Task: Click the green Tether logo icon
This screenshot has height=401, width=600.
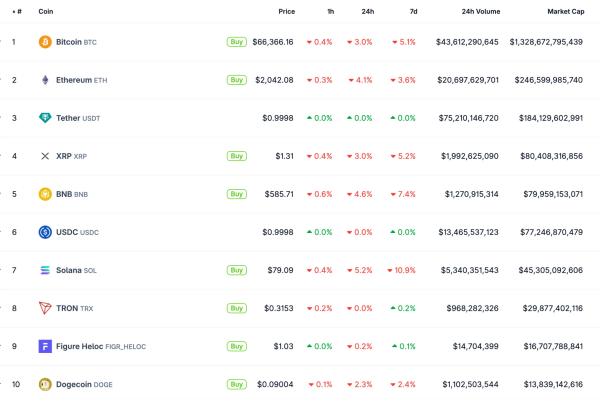Action: (x=44, y=118)
